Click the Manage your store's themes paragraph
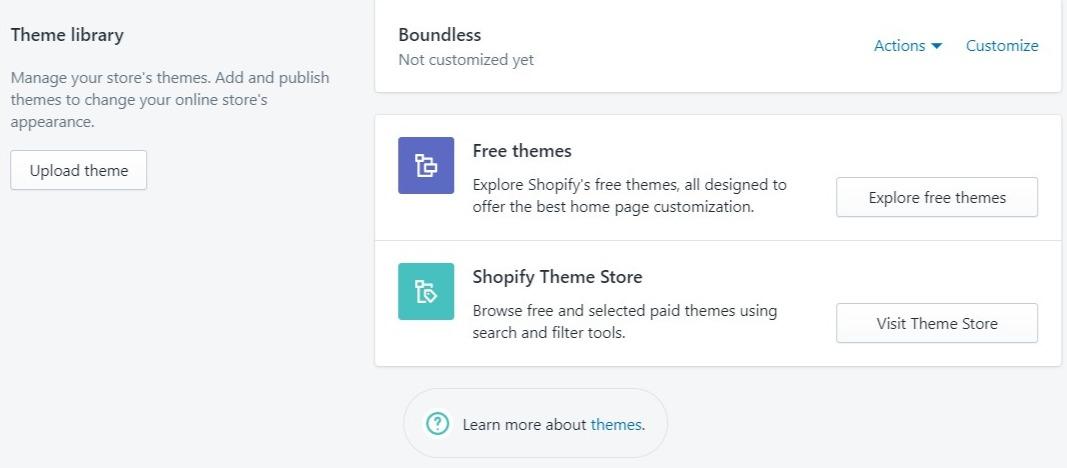 click(170, 99)
